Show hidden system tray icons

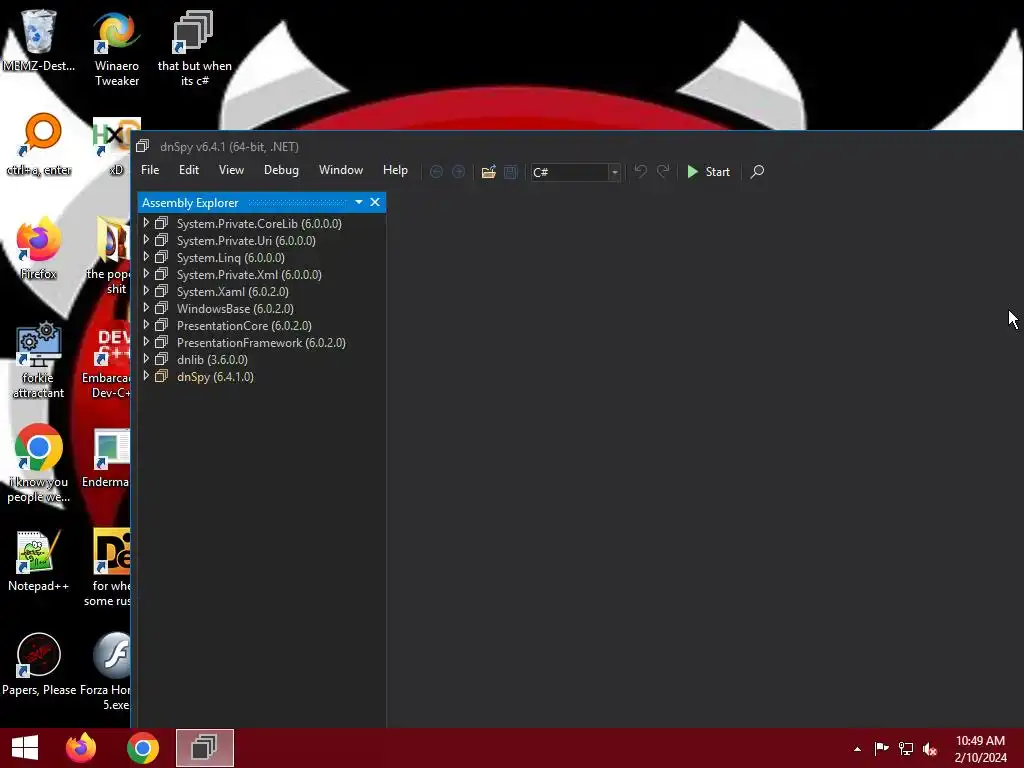point(857,749)
